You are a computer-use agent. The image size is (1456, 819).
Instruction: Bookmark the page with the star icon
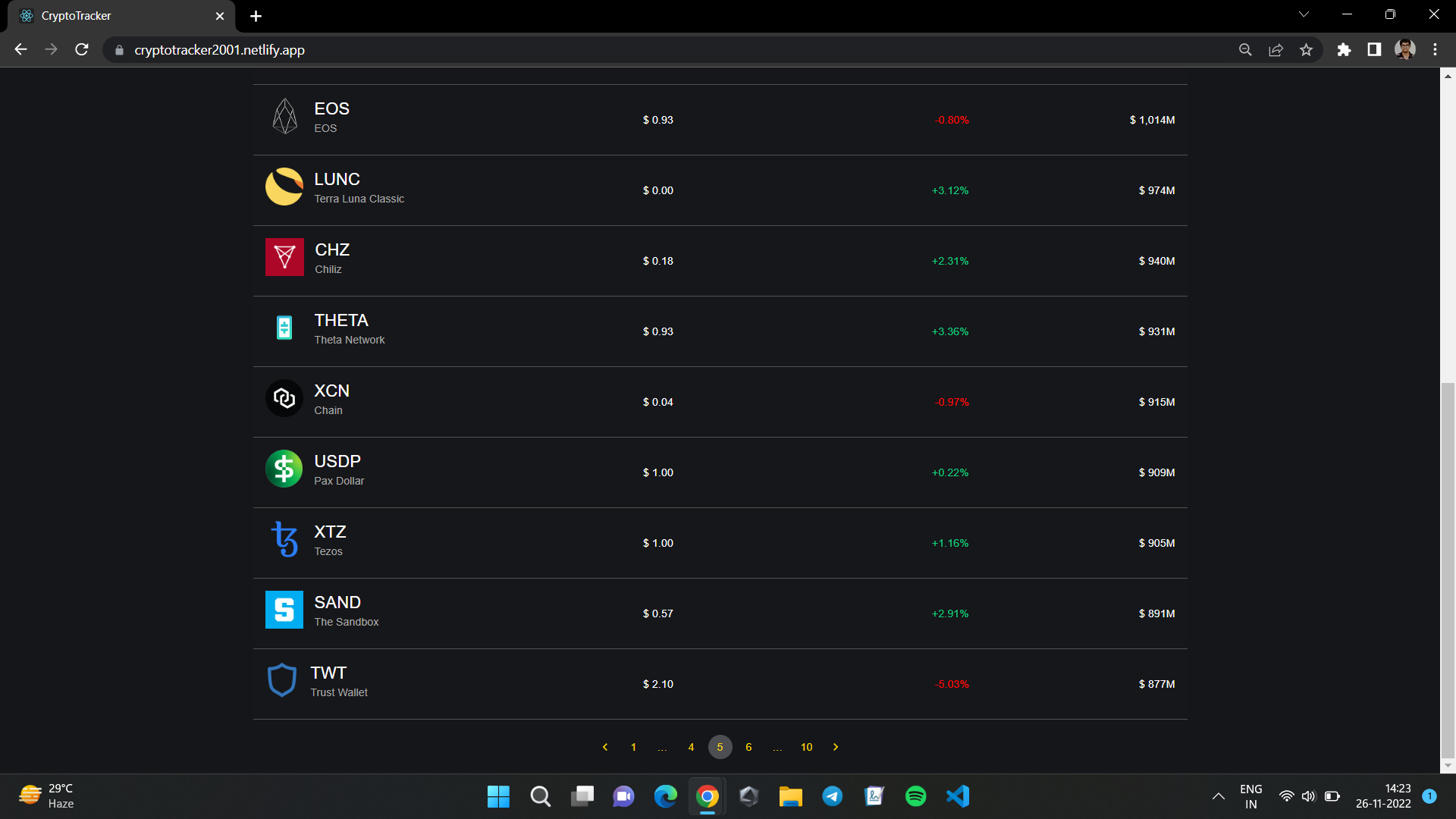(1306, 49)
